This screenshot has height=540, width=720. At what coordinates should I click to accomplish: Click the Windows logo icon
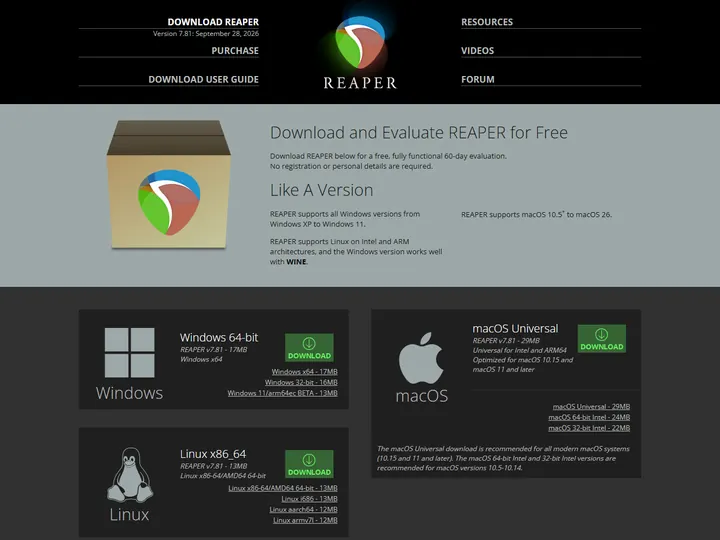pyautogui.click(x=129, y=352)
